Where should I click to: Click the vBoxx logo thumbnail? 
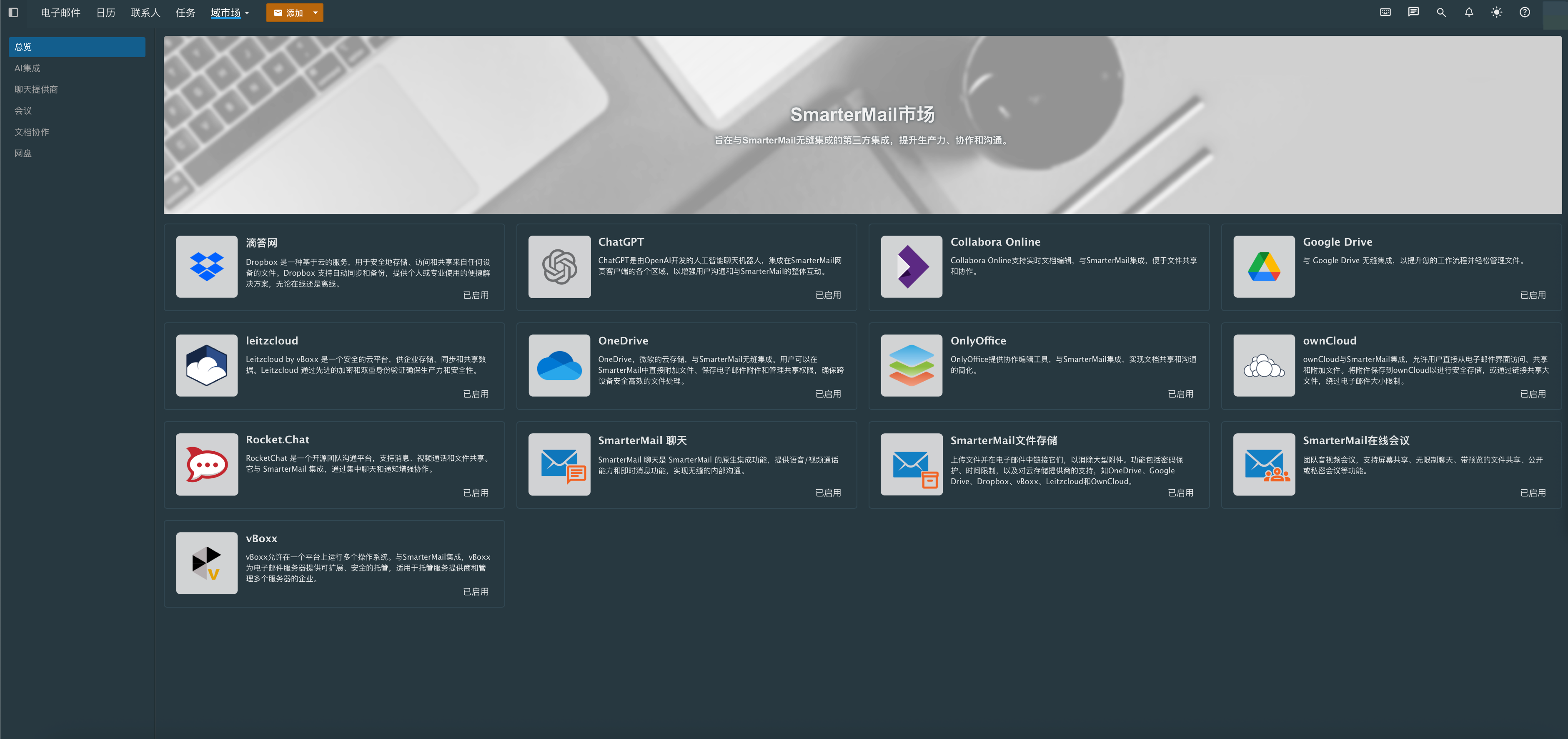coord(206,563)
